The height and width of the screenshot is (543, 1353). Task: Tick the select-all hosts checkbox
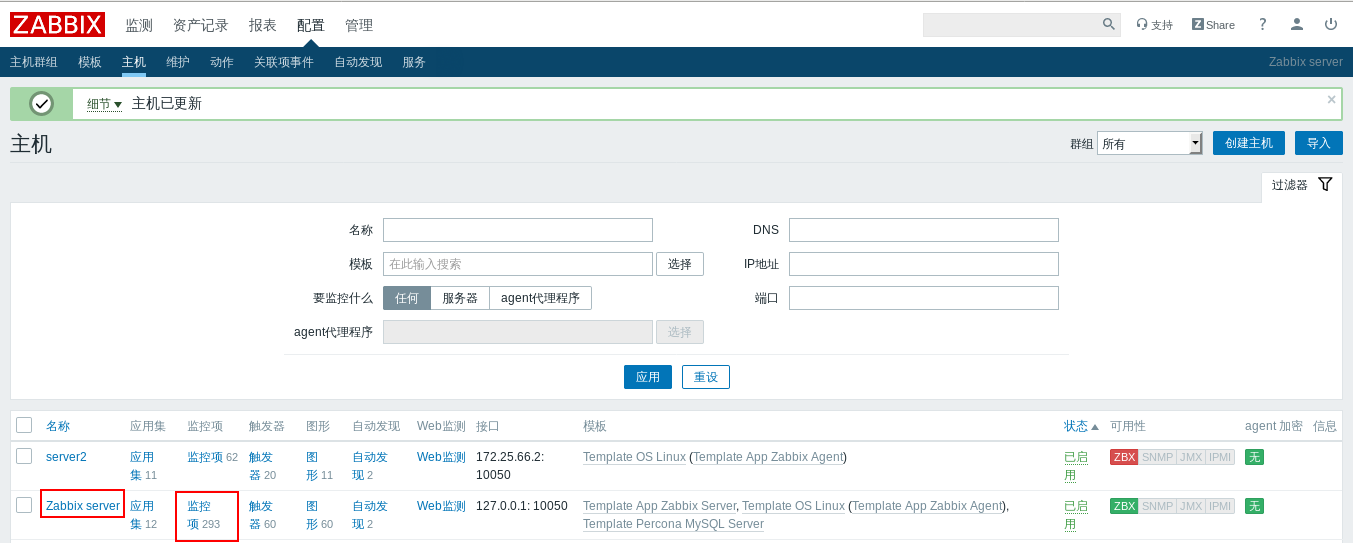(x=24, y=425)
